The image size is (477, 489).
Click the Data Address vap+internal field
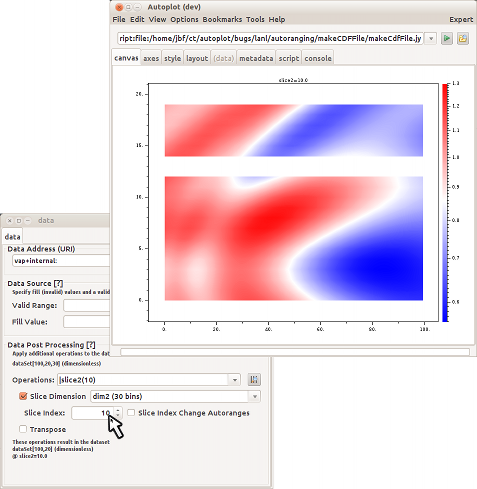click(61, 261)
